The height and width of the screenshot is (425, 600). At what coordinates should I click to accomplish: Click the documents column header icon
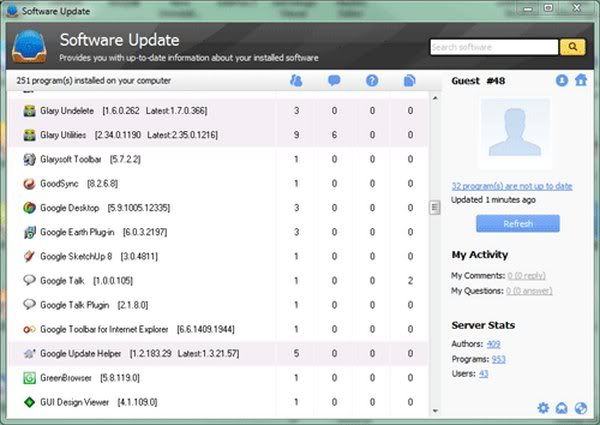[x=409, y=80]
